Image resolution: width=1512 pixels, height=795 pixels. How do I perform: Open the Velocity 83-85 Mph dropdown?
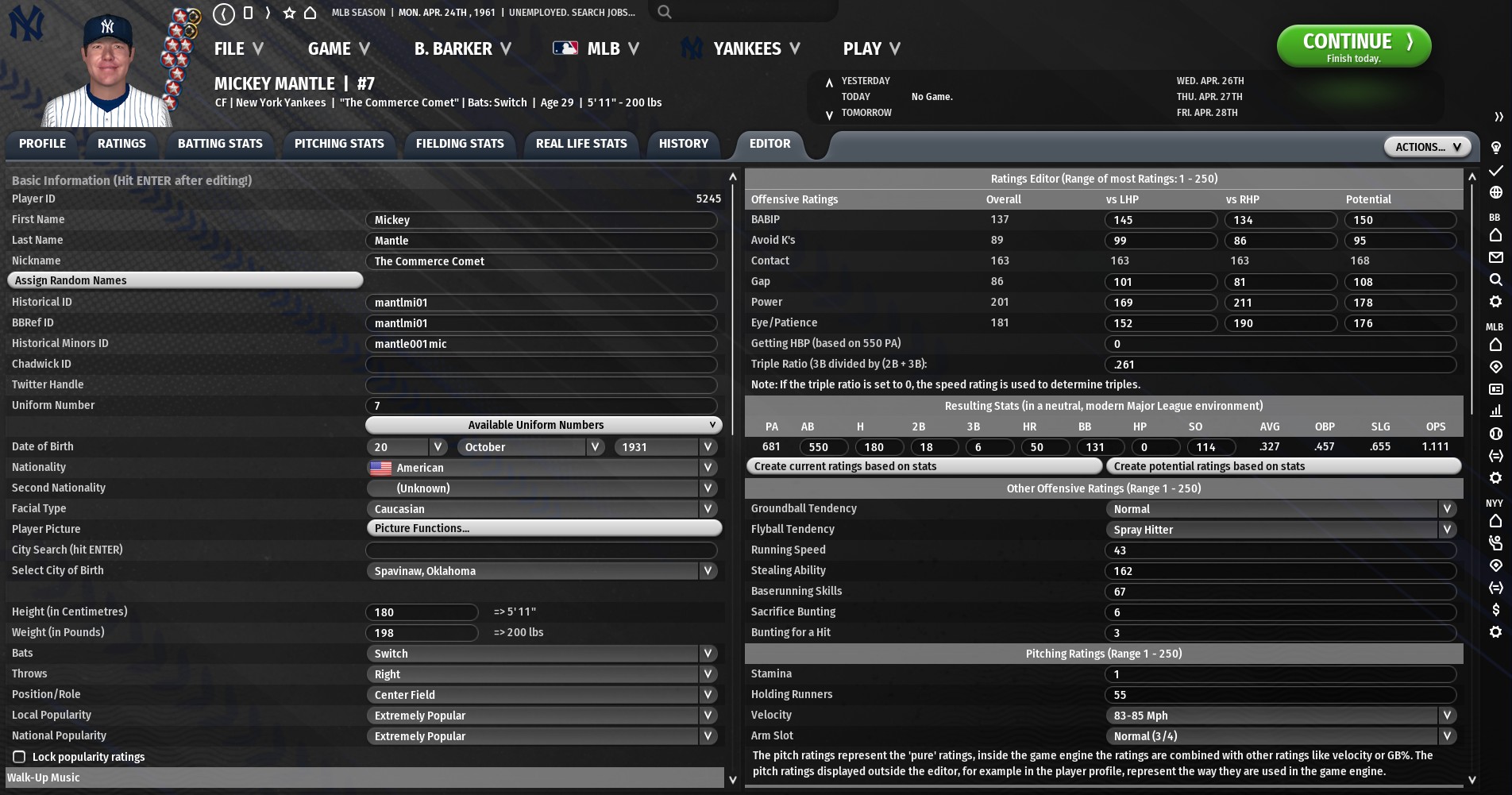click(x=1281, y=716)
